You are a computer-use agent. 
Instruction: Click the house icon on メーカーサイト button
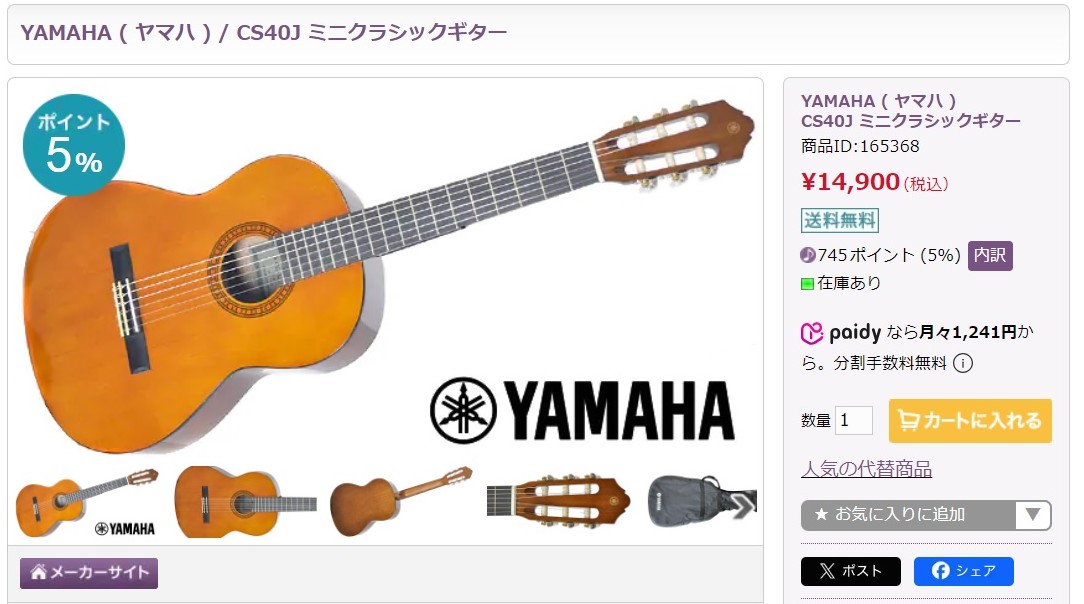point(38,572)
